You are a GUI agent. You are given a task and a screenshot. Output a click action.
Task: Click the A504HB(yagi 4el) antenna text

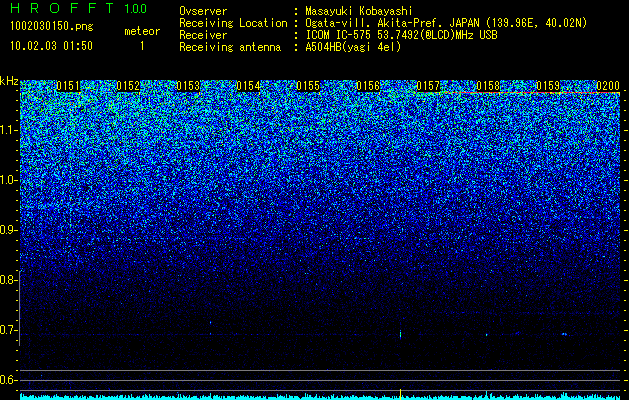click(353, 47)
